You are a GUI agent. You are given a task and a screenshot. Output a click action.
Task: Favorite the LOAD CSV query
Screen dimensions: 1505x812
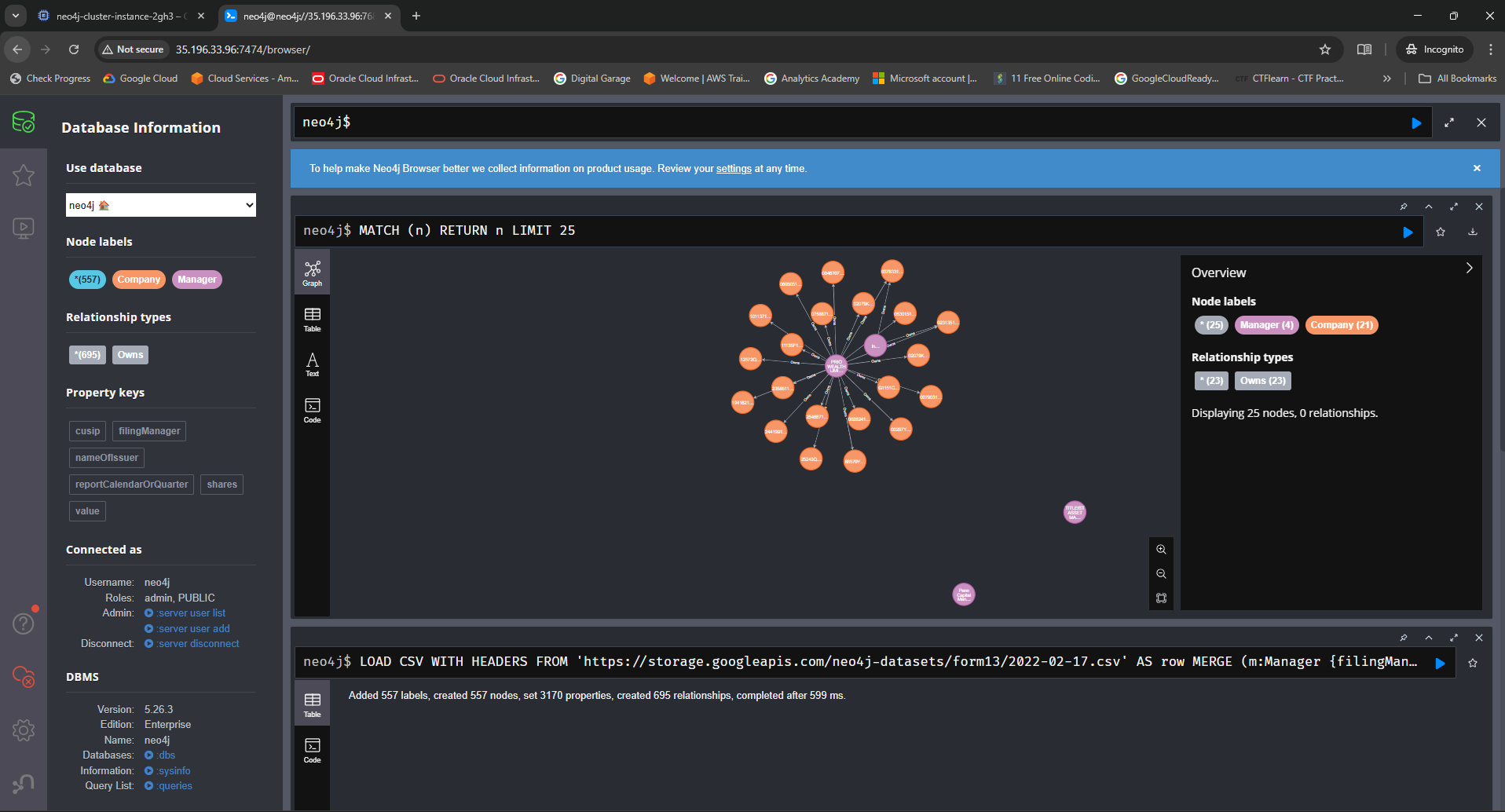point(1473,663)
